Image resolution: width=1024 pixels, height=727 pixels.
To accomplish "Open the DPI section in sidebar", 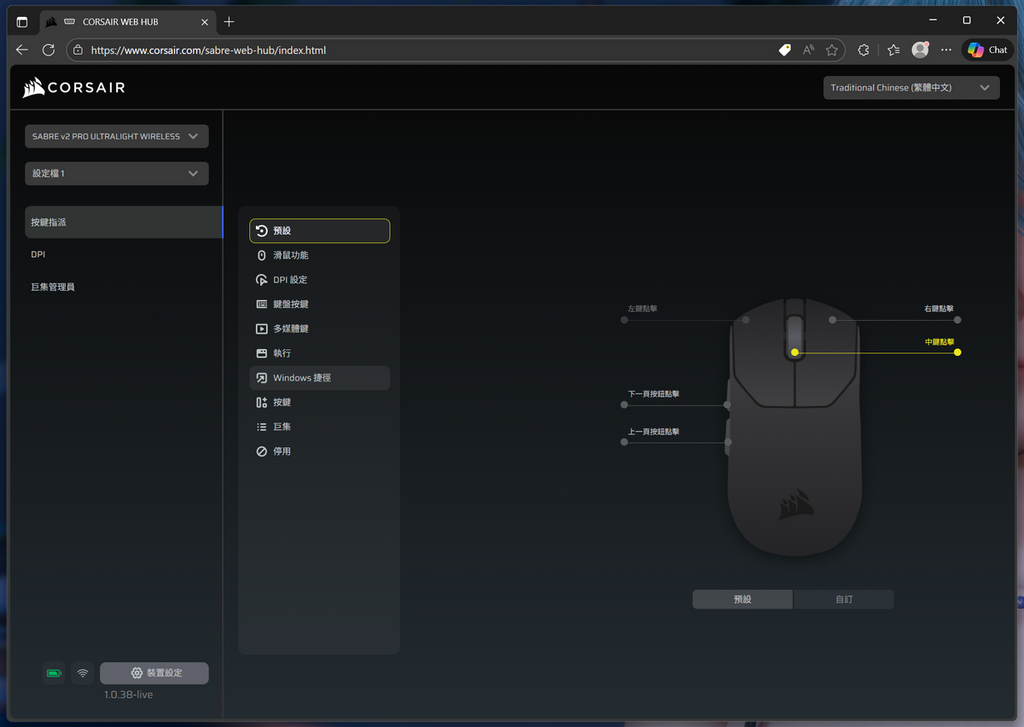I will coord(38,254).
